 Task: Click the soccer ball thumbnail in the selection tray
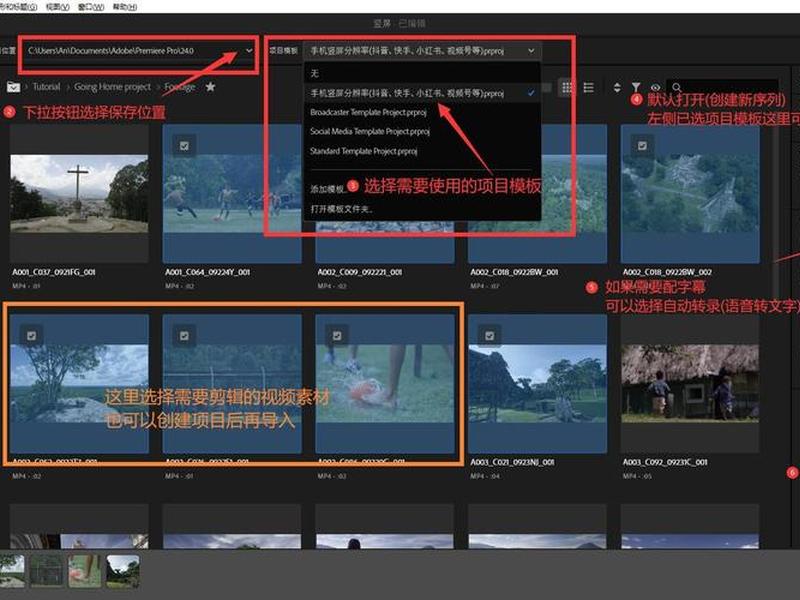click(x=85, y=571)
